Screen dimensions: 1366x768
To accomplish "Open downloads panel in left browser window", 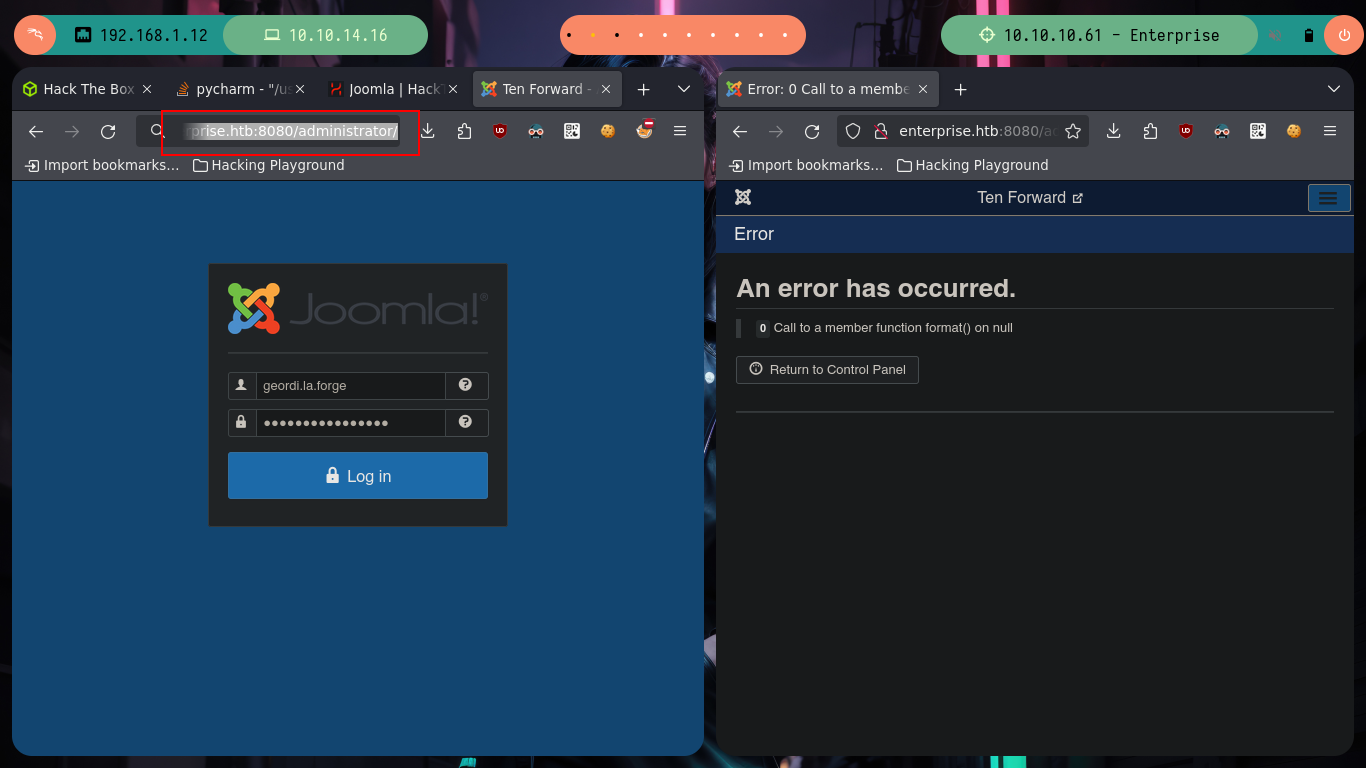I will tap(428, 131).
